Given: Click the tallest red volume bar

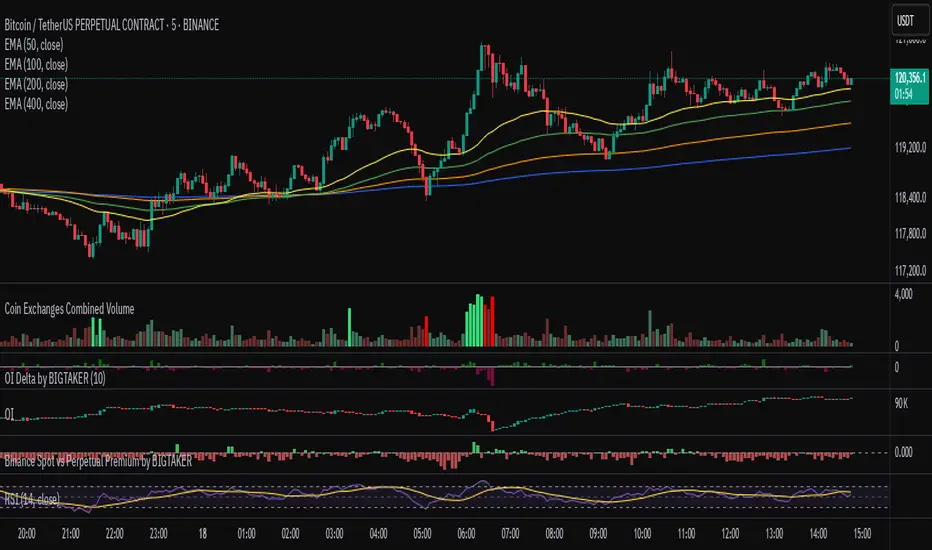Looking at the screenshot, I should 492,321.
